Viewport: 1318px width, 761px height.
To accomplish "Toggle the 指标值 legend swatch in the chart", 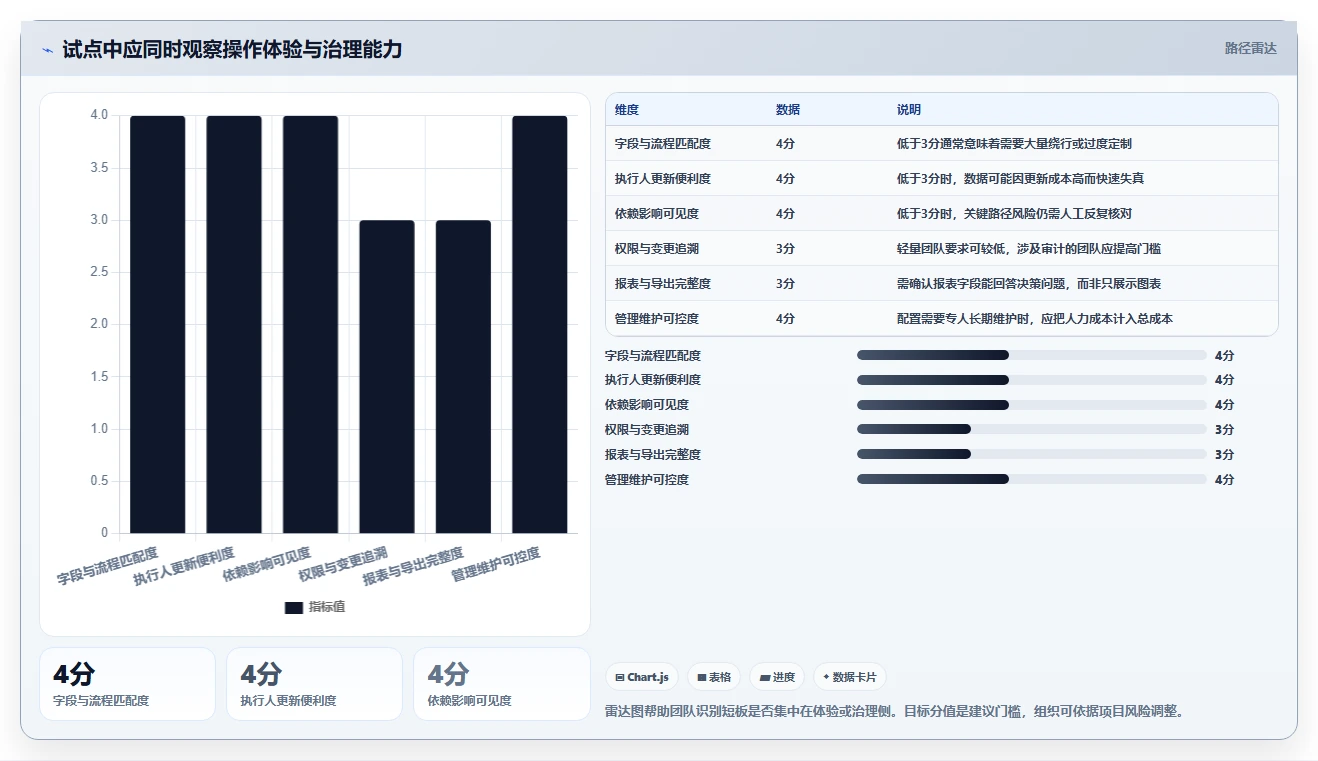I will click(x=294, y=608).
